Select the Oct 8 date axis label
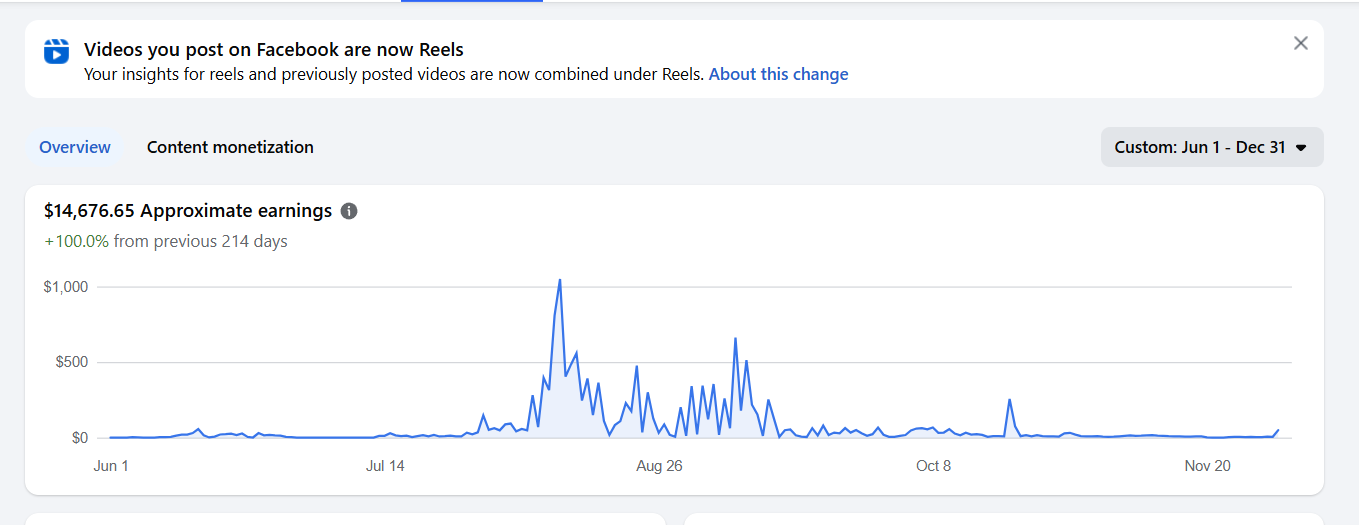The height and width of the screenshot is (525, 1359). coord(933,466)
